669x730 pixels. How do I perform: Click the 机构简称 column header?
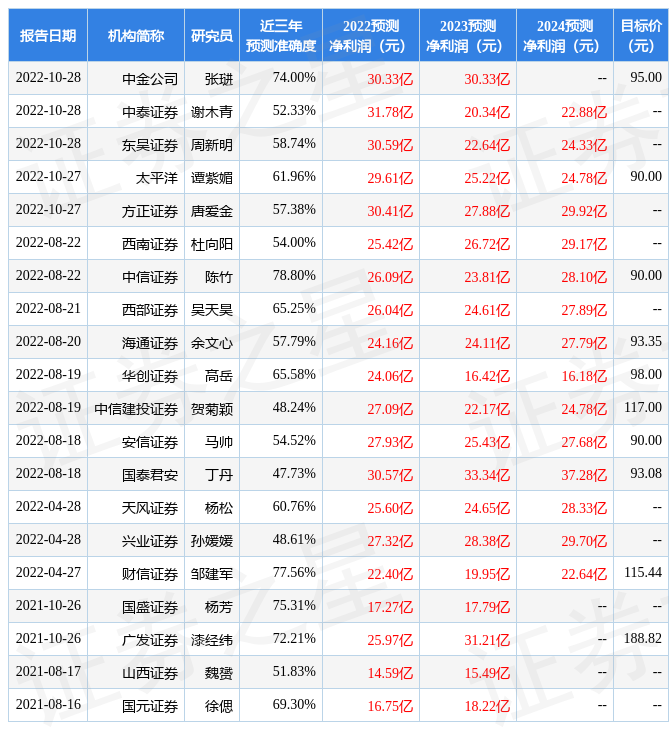[x=136, y=35]
